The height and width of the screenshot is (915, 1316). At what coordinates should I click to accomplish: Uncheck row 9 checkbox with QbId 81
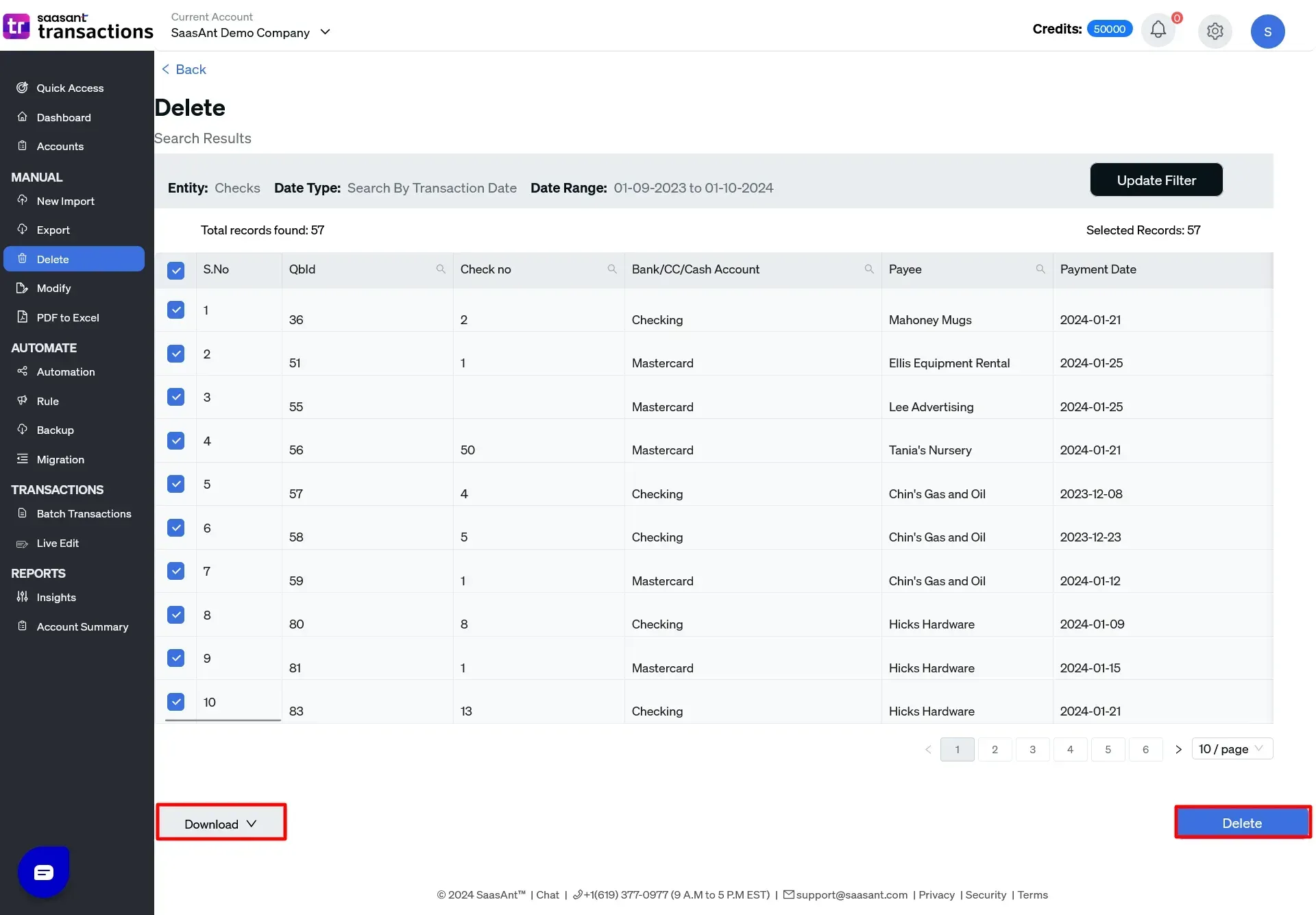[175, 658]
